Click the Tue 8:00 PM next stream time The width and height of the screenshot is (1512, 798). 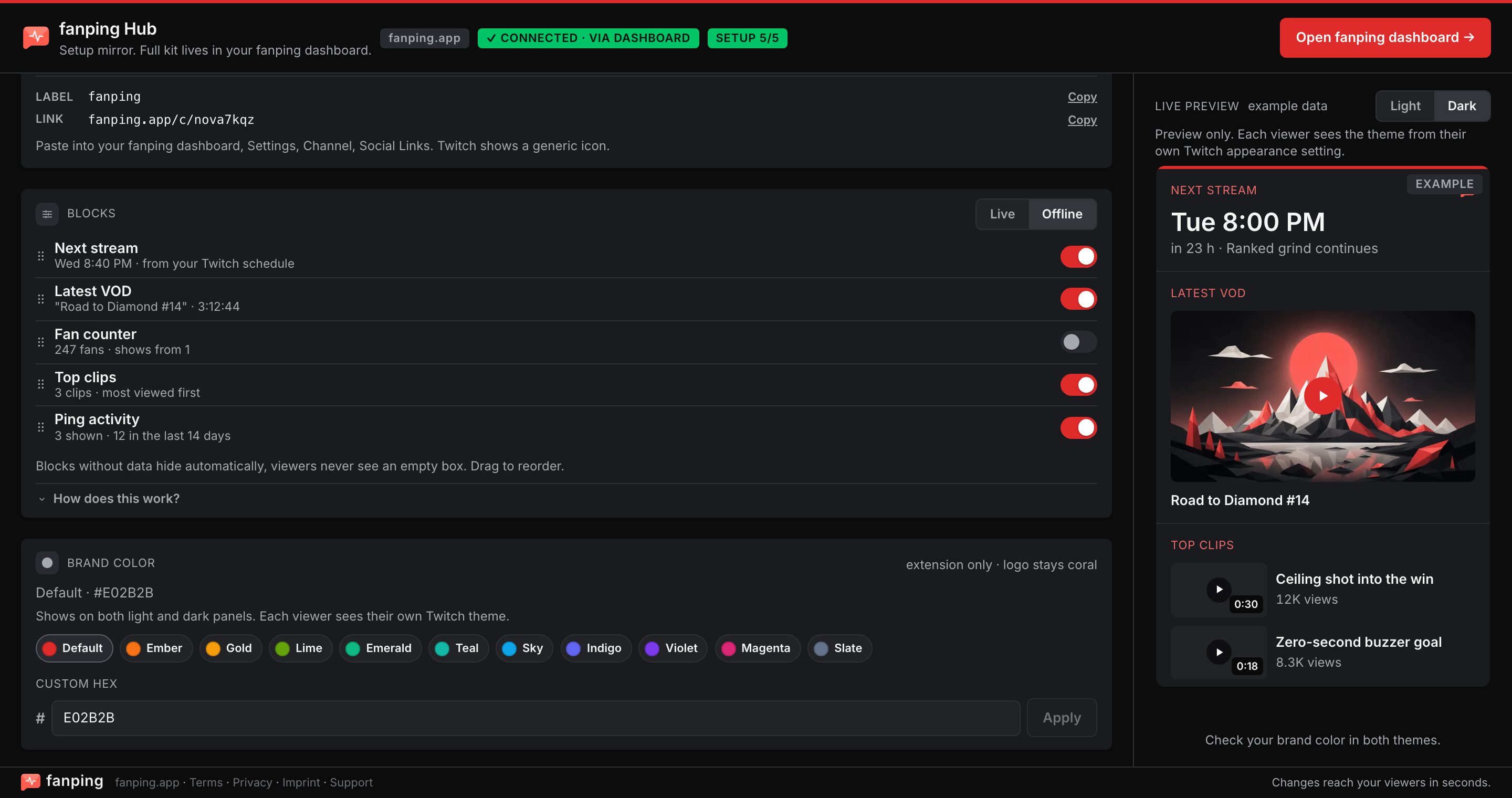1248,222
